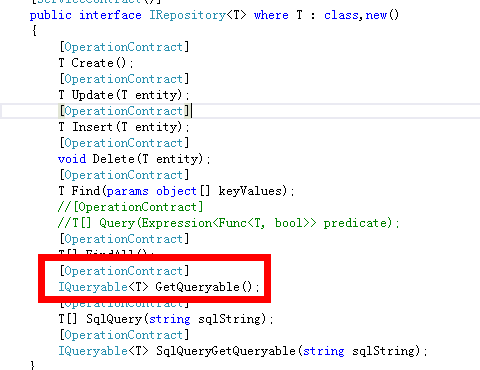Screen dimensions: 480x370
Task: Click the GetQueryable method name
Action: 198,287
